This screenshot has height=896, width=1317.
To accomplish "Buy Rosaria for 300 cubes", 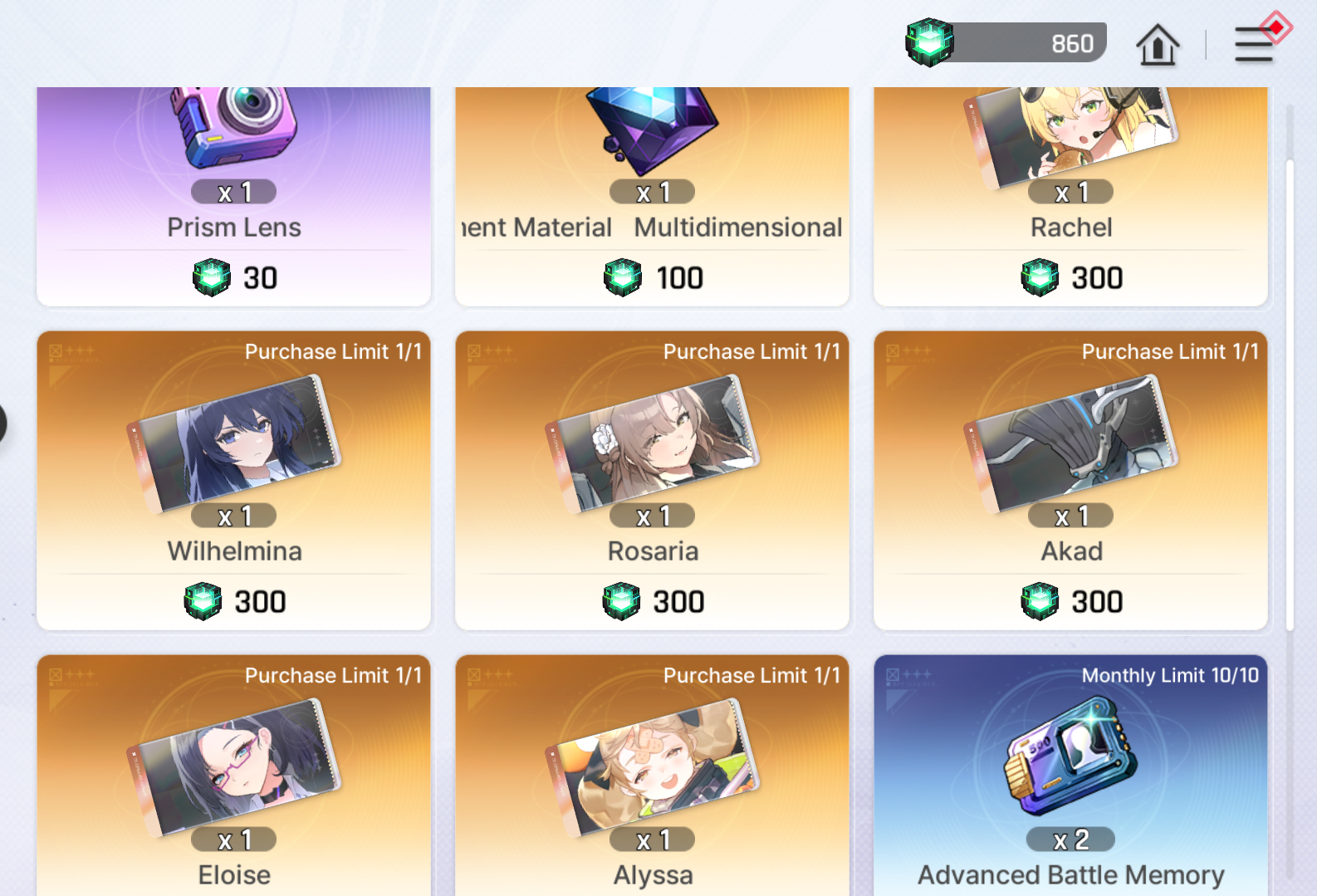I will pos(653,602).
